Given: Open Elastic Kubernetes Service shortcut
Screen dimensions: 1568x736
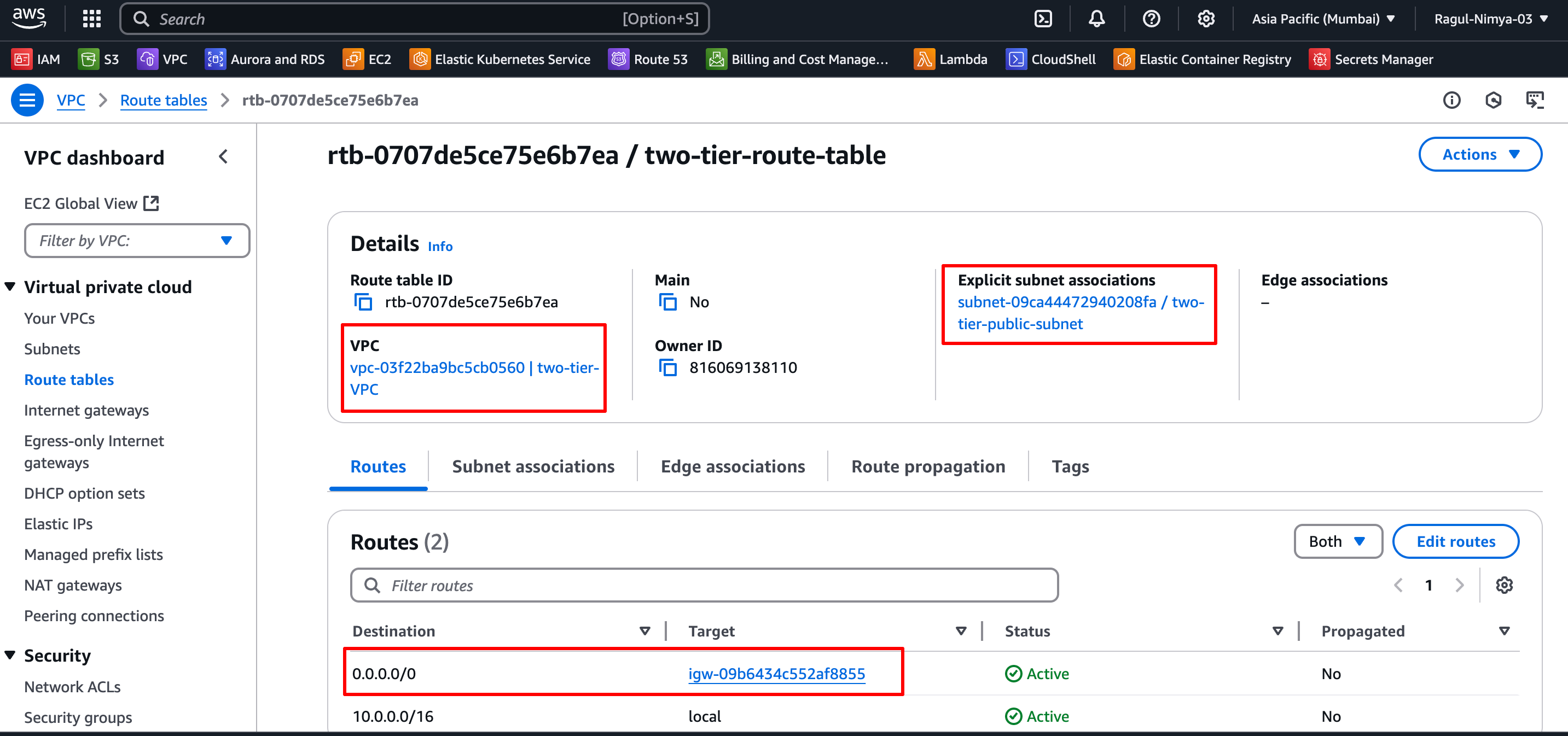Looking at the screenshot, I should tap(500, 59).
